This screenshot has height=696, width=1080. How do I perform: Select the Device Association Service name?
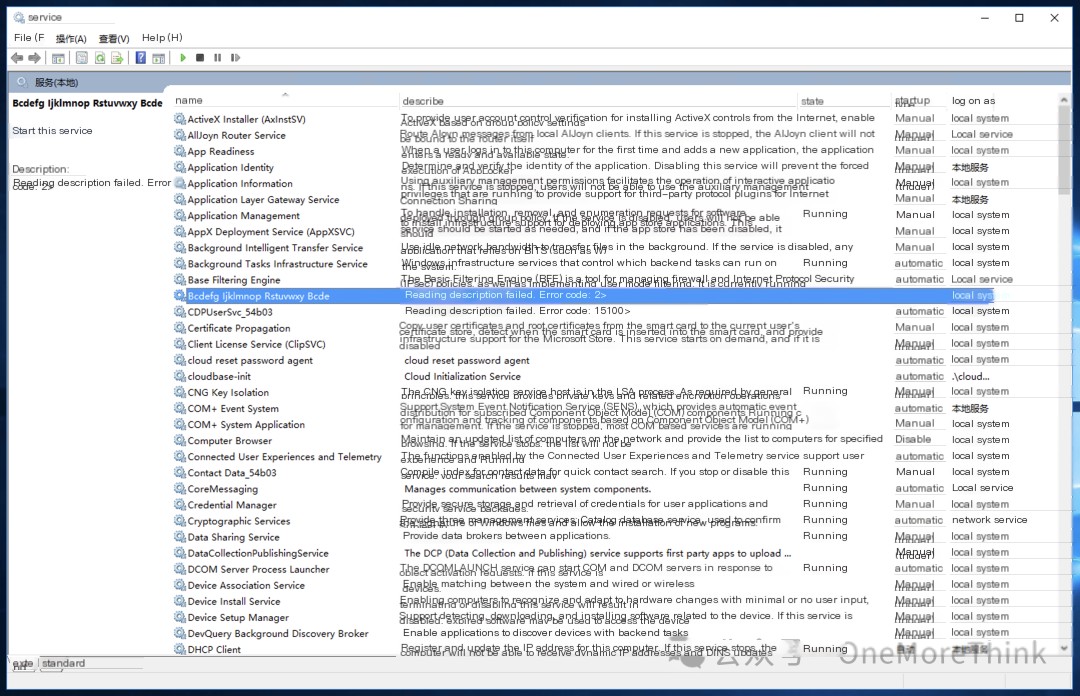[246, 585]
